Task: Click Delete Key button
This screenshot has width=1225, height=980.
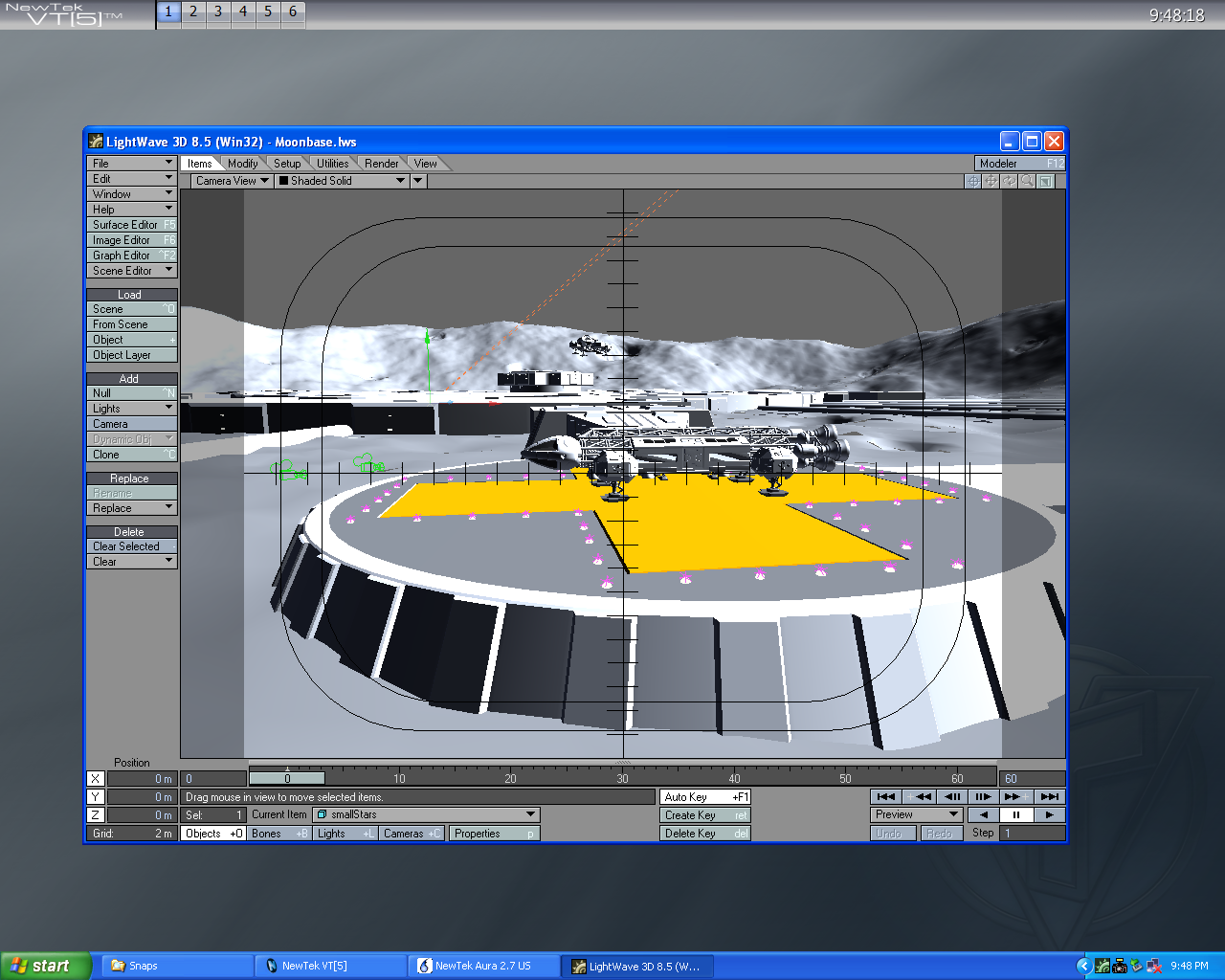Action: [x=705, y=834]
